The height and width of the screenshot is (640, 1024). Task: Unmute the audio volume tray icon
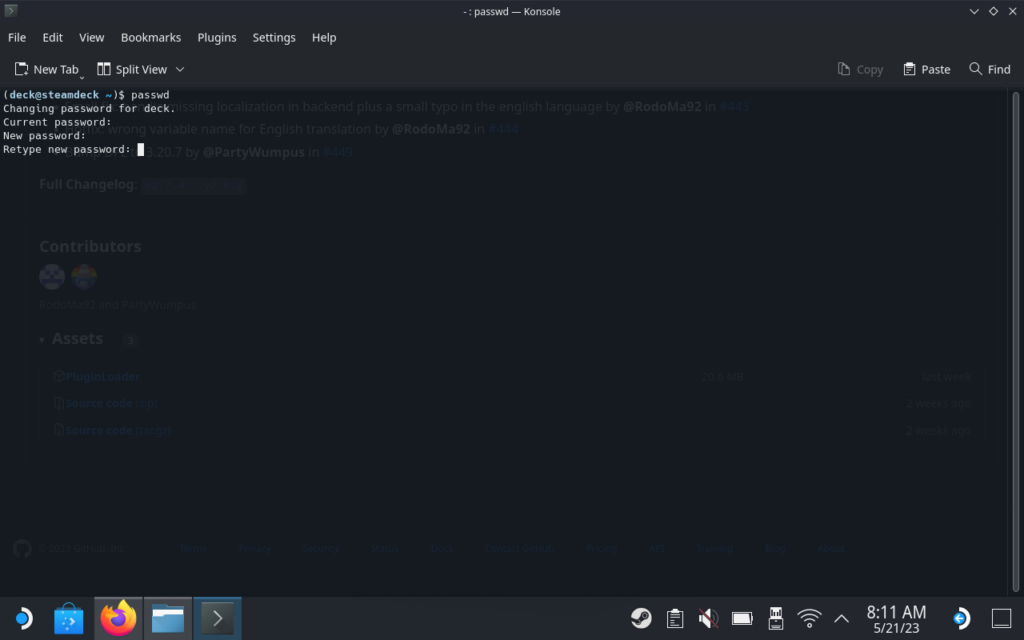pos(708,619)
